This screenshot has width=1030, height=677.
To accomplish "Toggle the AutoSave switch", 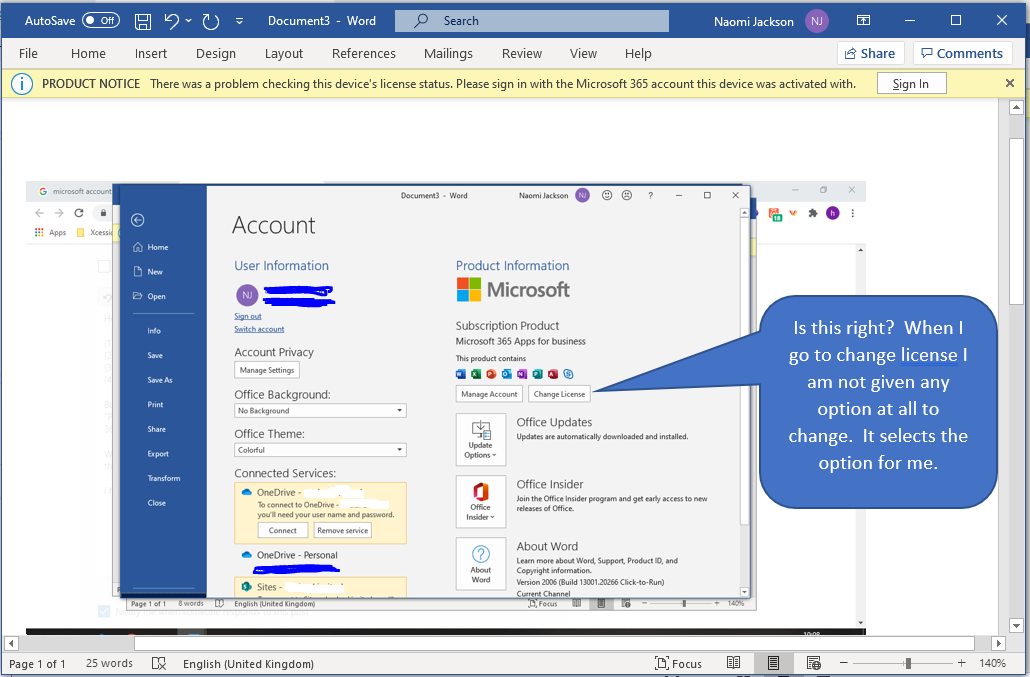I will tap(101, 20).
